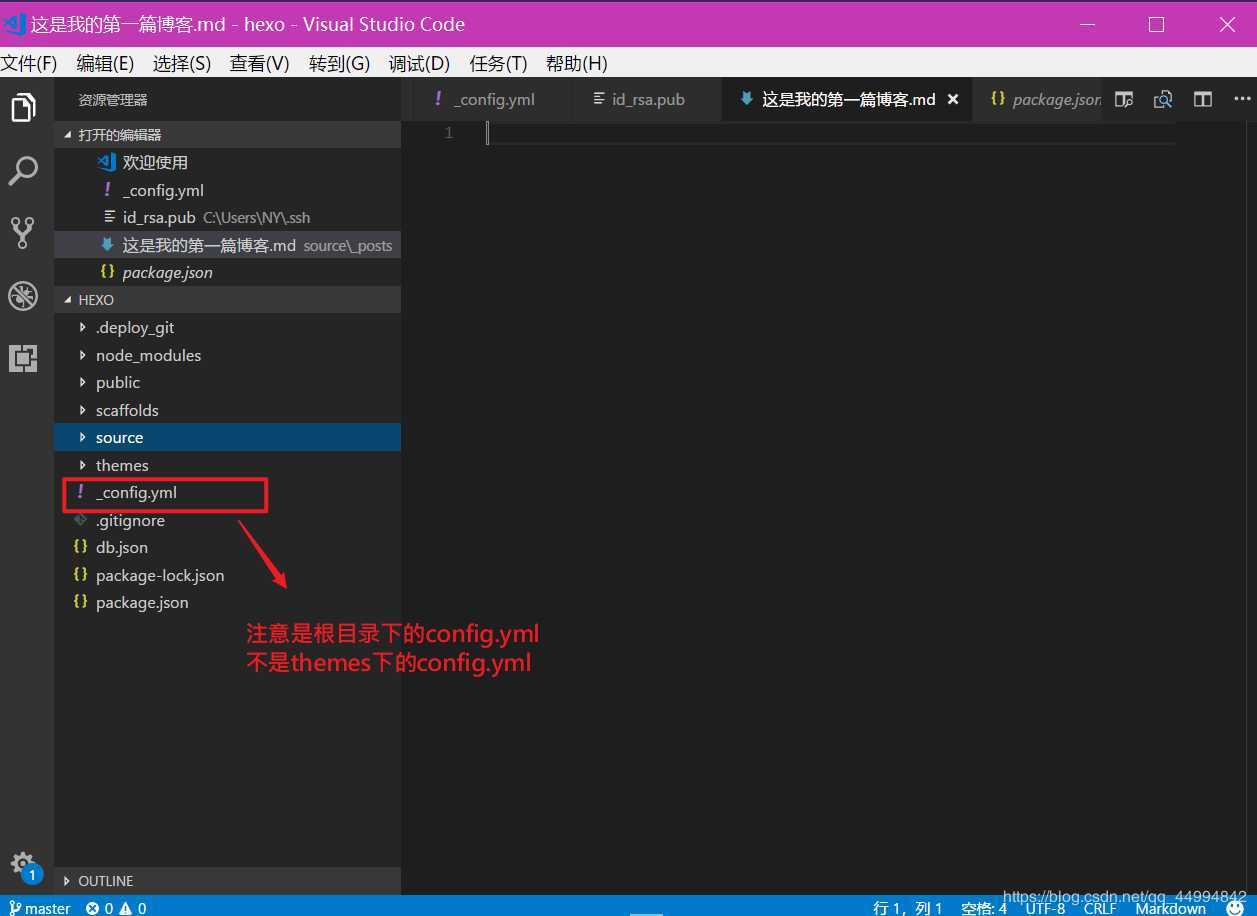Select _config.yml in open editors list
This screenshot has width=1257, height=916.
(x=227, y=190)
